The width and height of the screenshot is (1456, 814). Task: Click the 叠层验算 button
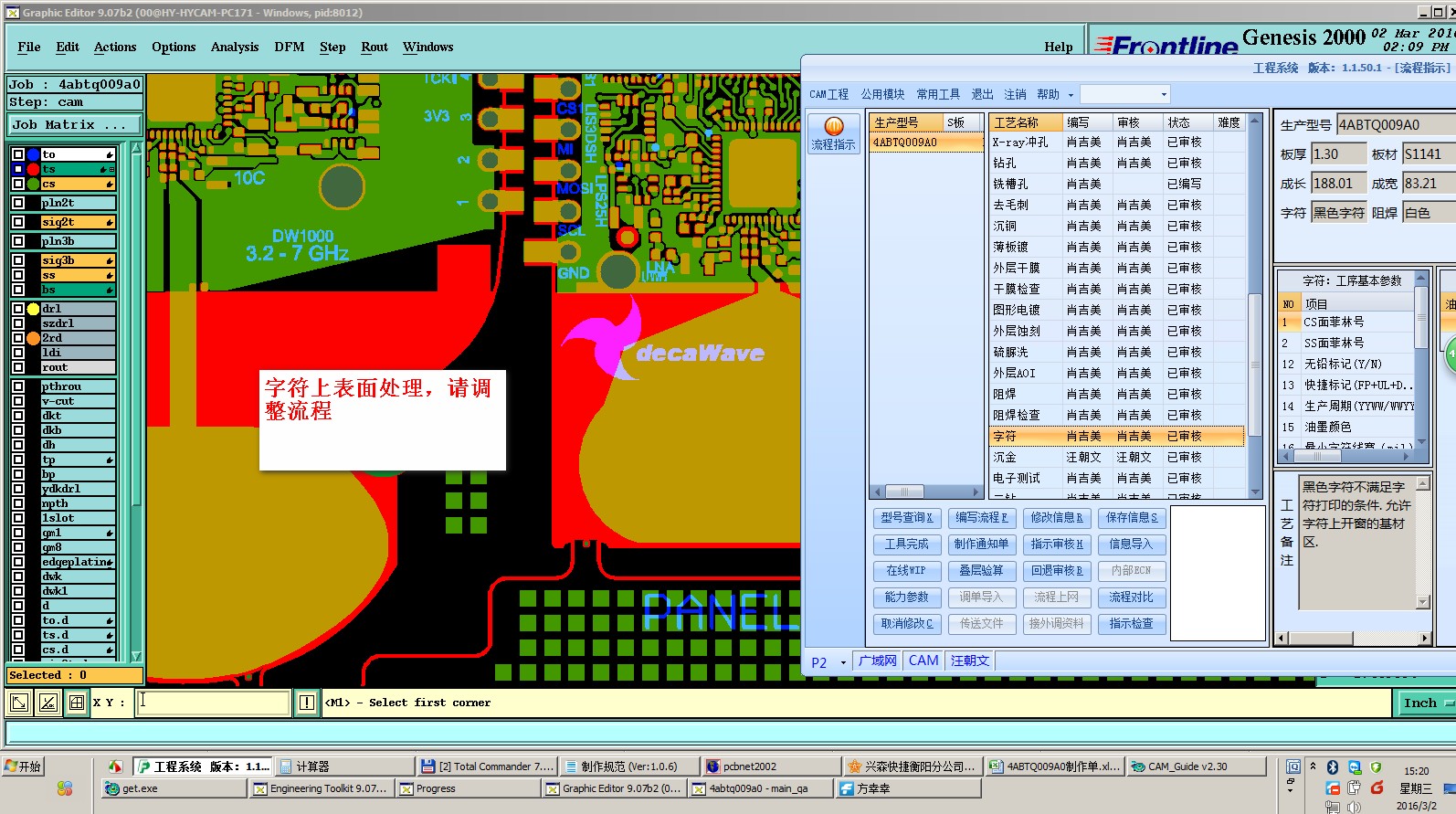pos(982,570)
